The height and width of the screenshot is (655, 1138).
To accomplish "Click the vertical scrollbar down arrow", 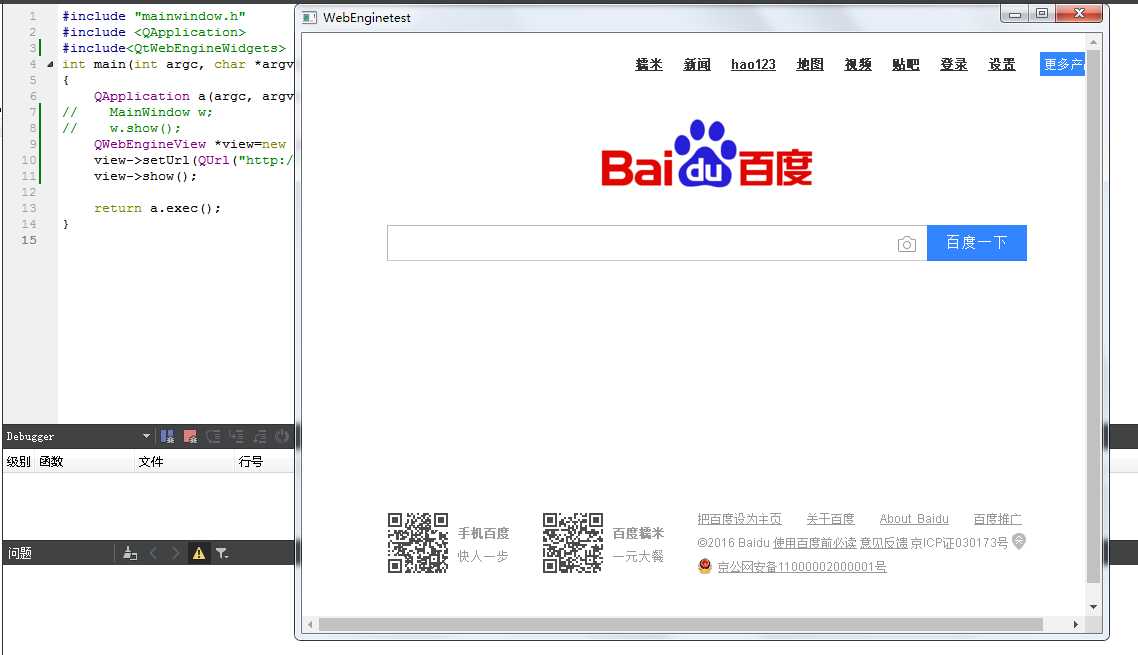I will click(x=1093, y=607).
